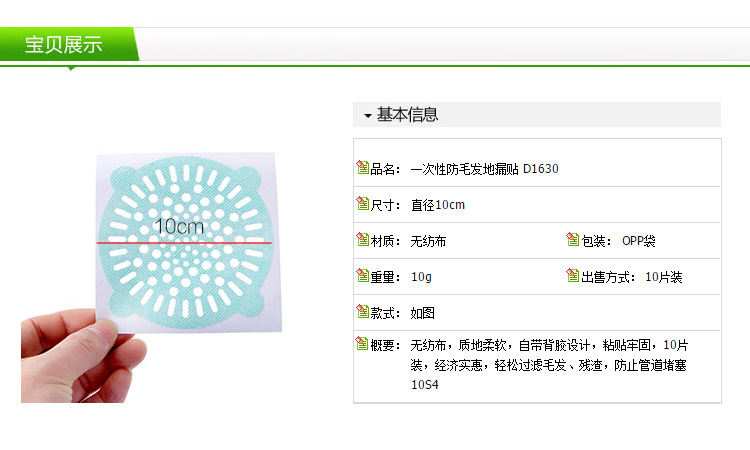The width and height of the screenshot is (750, 450).
Task: Click the icon beside 概要 label
Action: (363, 344)
